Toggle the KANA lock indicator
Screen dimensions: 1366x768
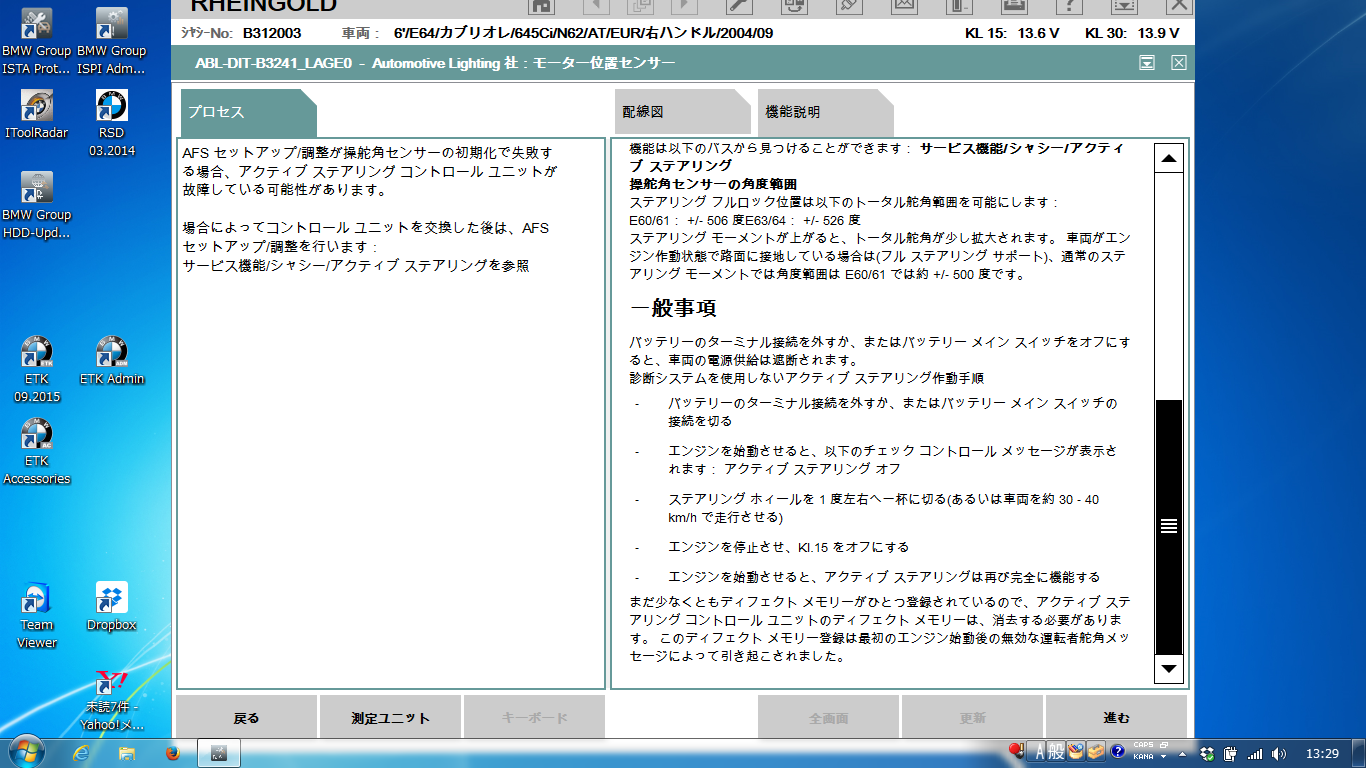point(1142,757)
